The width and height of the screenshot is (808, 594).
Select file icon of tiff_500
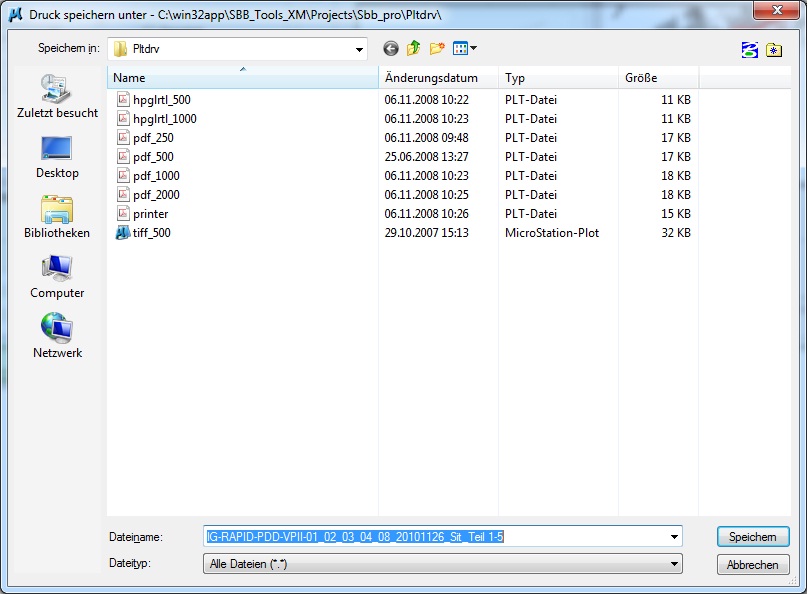point(123,233)
